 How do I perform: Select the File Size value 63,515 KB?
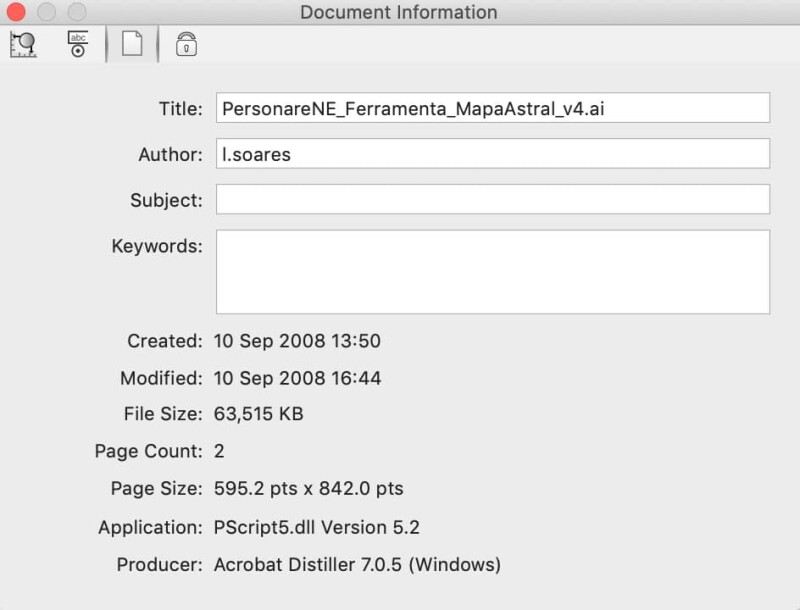259,413
